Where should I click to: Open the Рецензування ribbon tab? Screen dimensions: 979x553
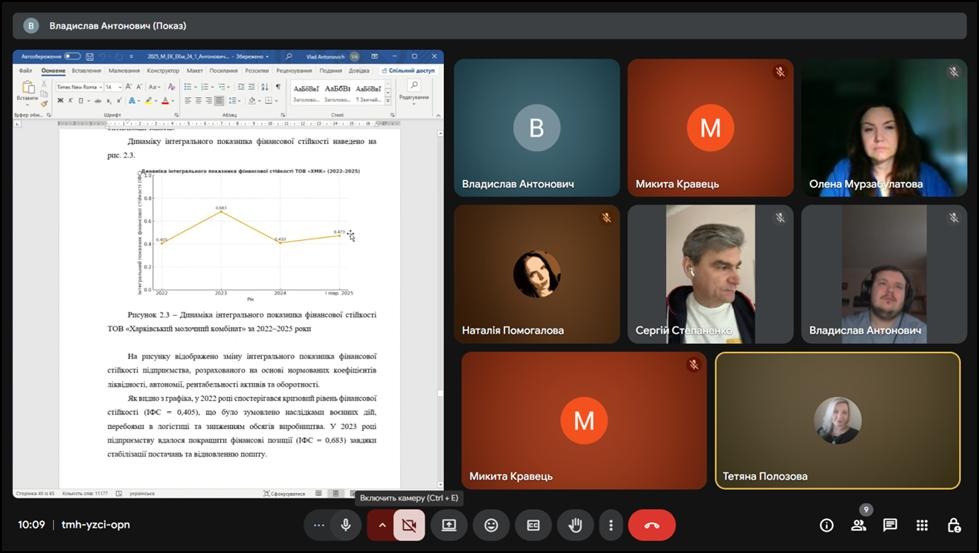tap(294, 71)
